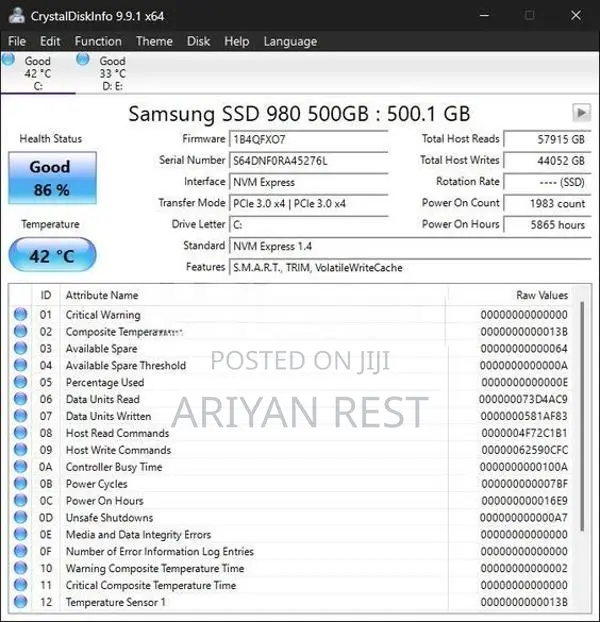Click status orb for Host Read Commands row

coord(21,433)
